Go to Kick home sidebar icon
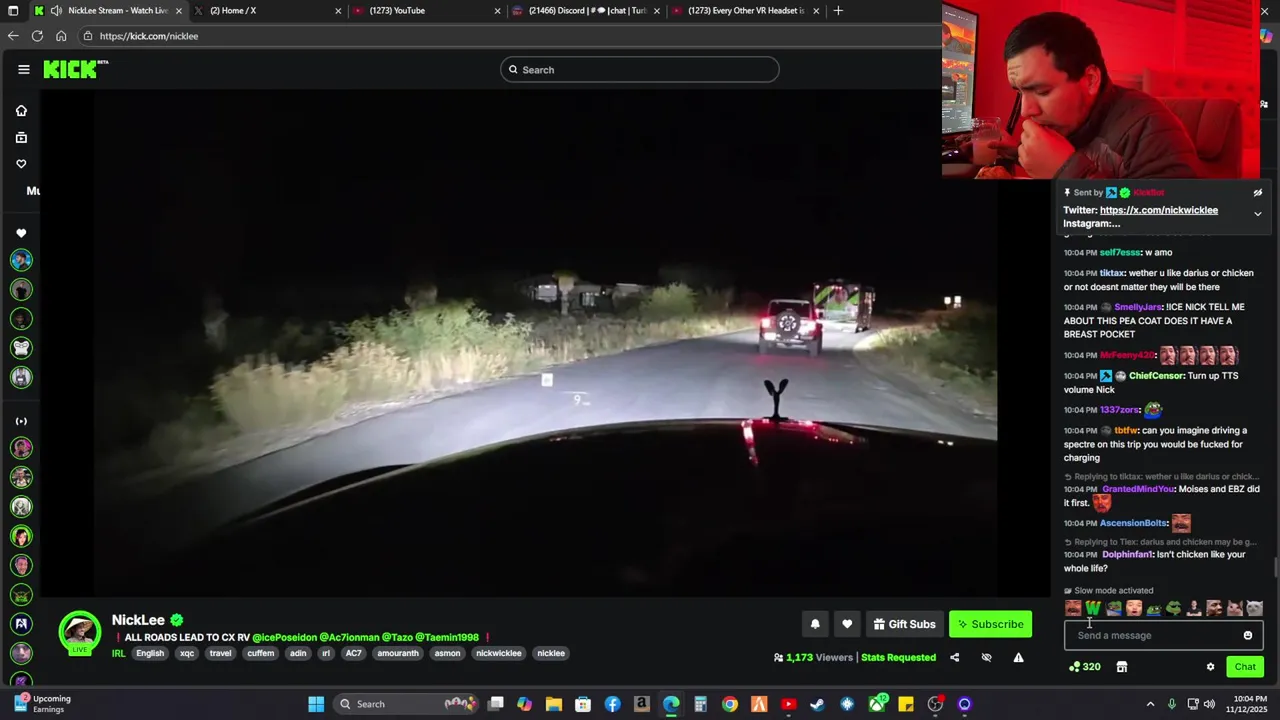Screen dimensions: 1280x720 (21, 111)
